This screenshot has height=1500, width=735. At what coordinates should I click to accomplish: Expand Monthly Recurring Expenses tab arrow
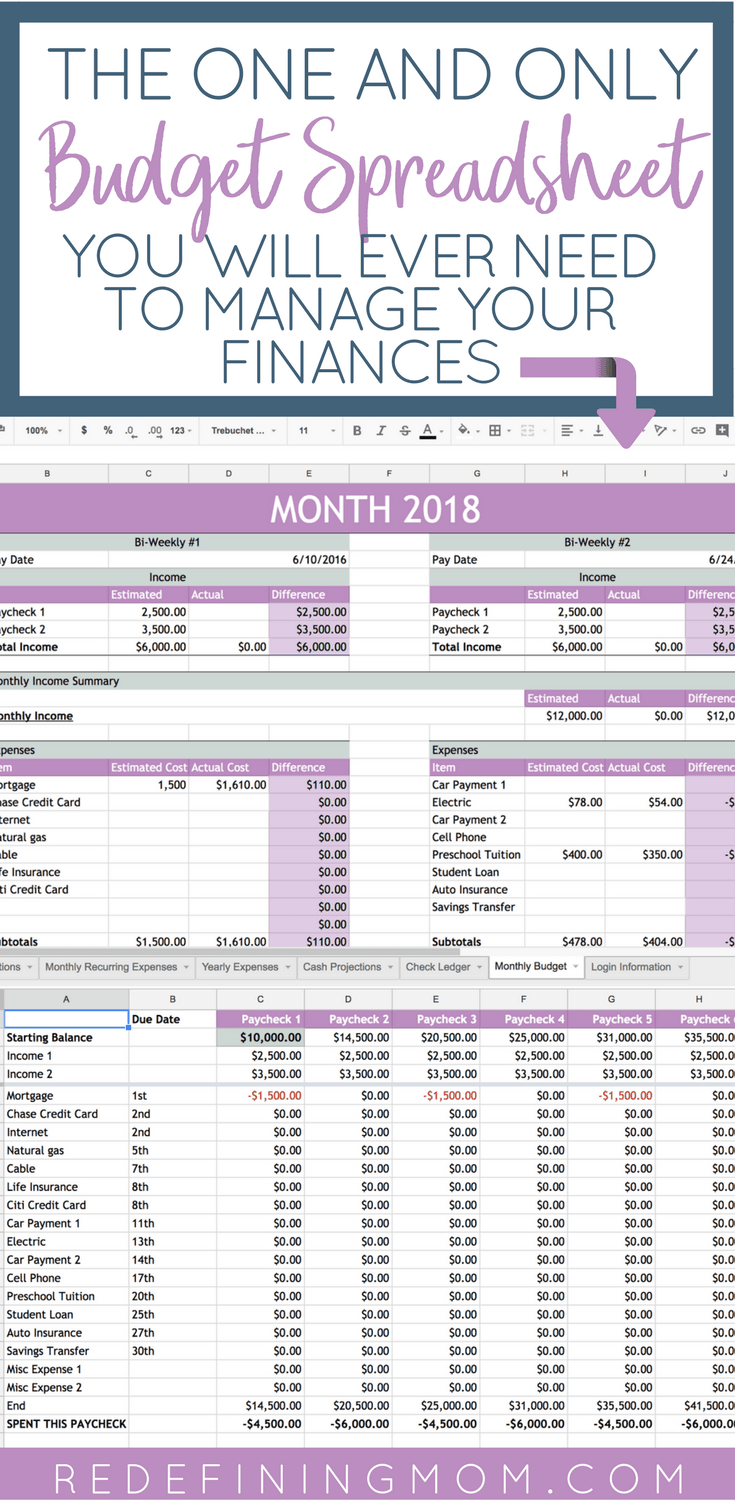tap(187, 967)
